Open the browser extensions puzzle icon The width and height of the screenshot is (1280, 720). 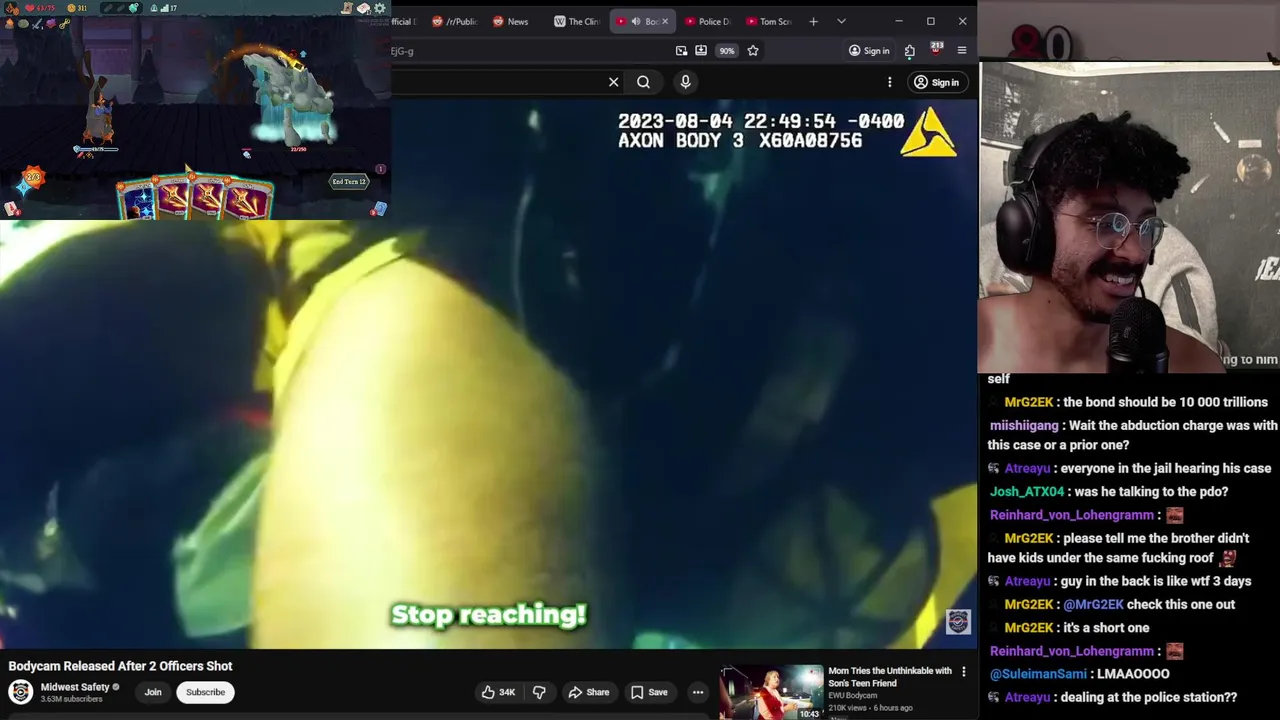(x=910, y=51)
